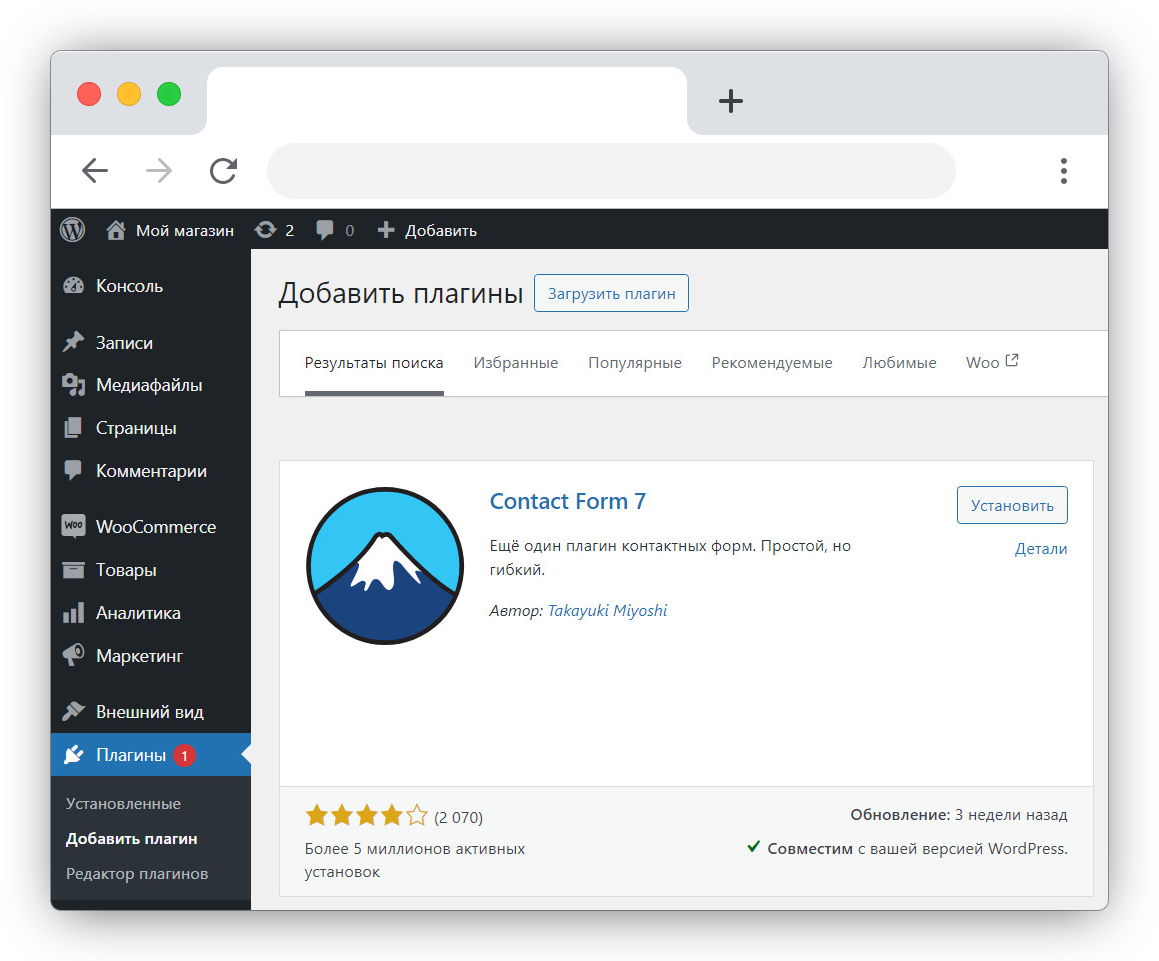Click the Записи pushpin icon

(73, 342)
